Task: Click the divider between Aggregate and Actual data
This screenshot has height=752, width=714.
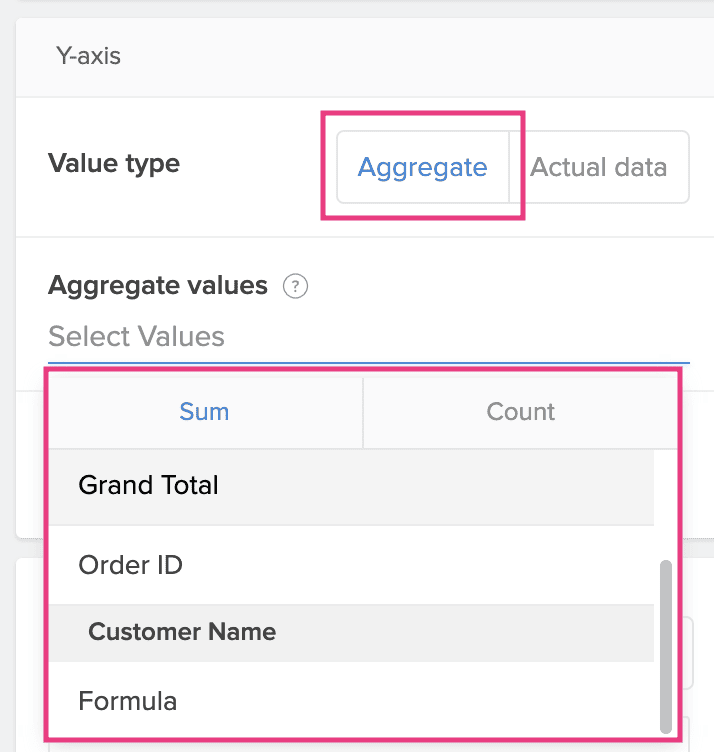Action: coord(509,167)
